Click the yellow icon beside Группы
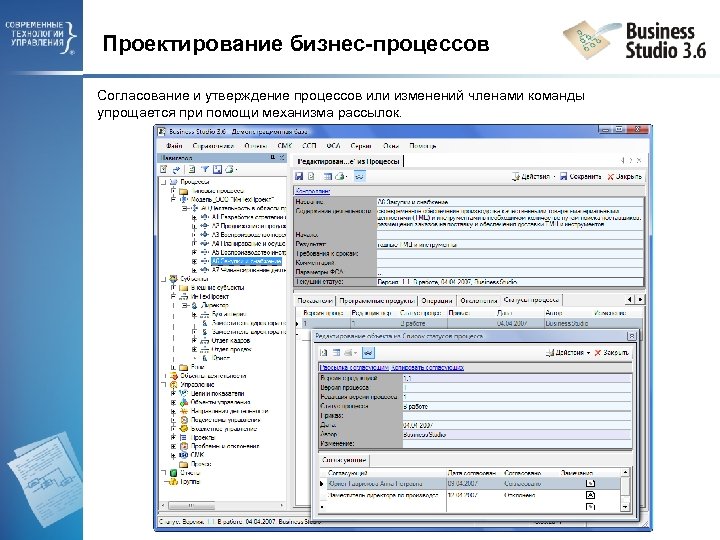720x540 pixels. (x=174, y=482)
